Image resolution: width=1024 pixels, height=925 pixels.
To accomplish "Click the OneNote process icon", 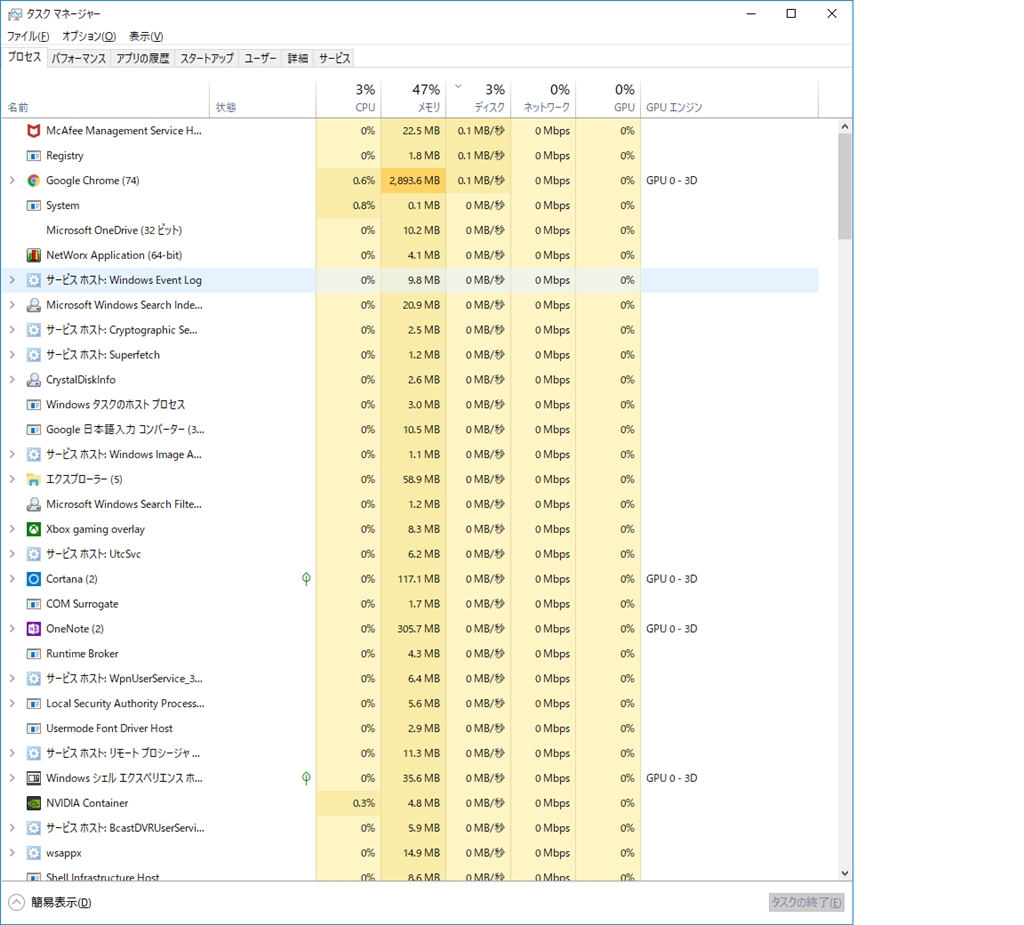I will click(x=33, y=628).
